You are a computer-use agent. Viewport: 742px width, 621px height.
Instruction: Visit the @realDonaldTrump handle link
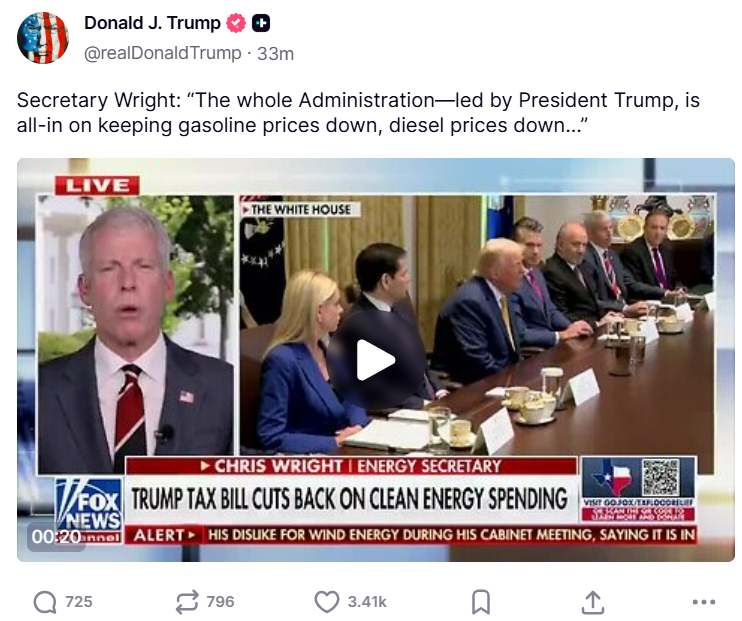163,53
